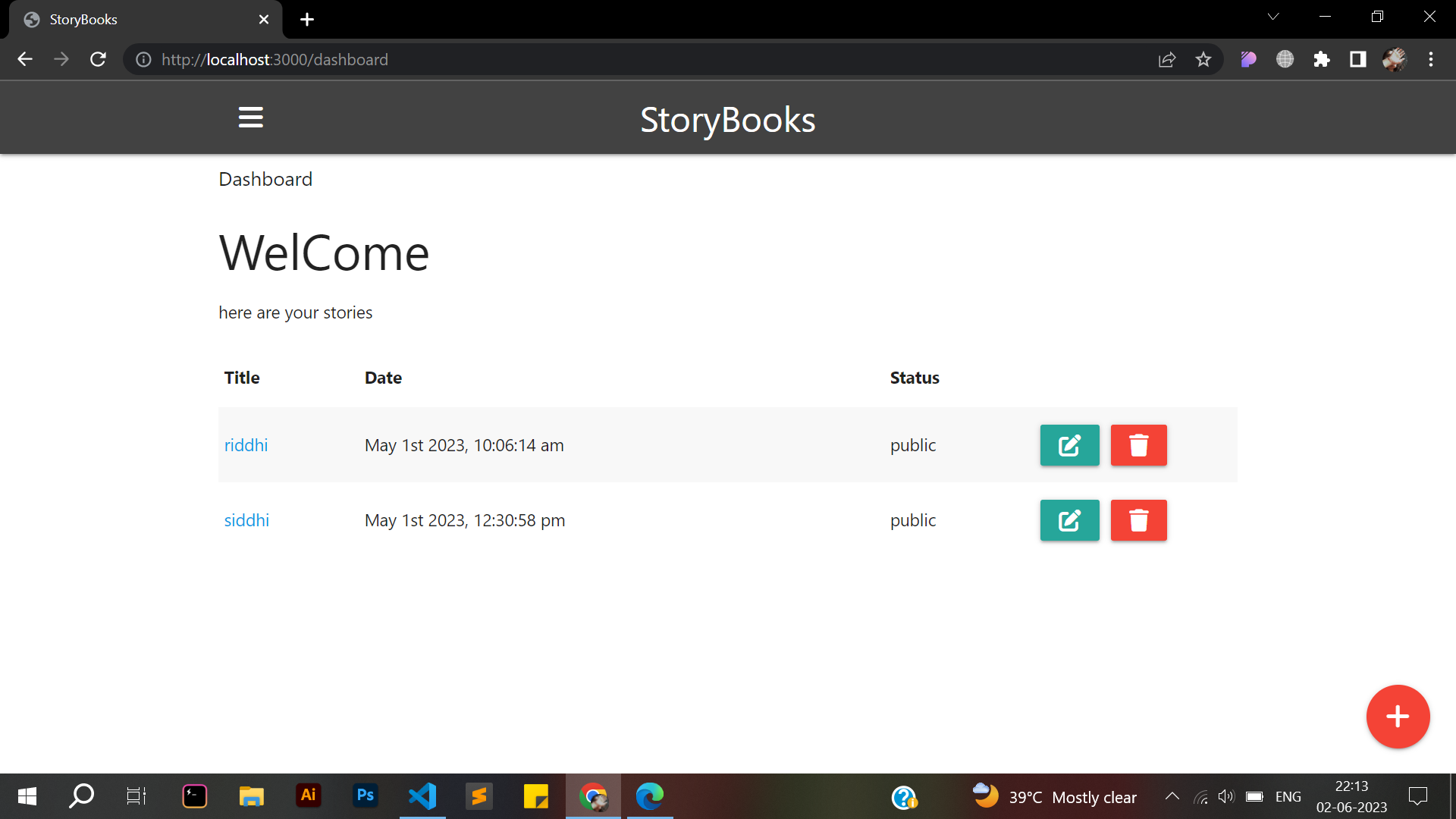
Task: Open the share menu in the browser
Action: [x=1167, y=59]
